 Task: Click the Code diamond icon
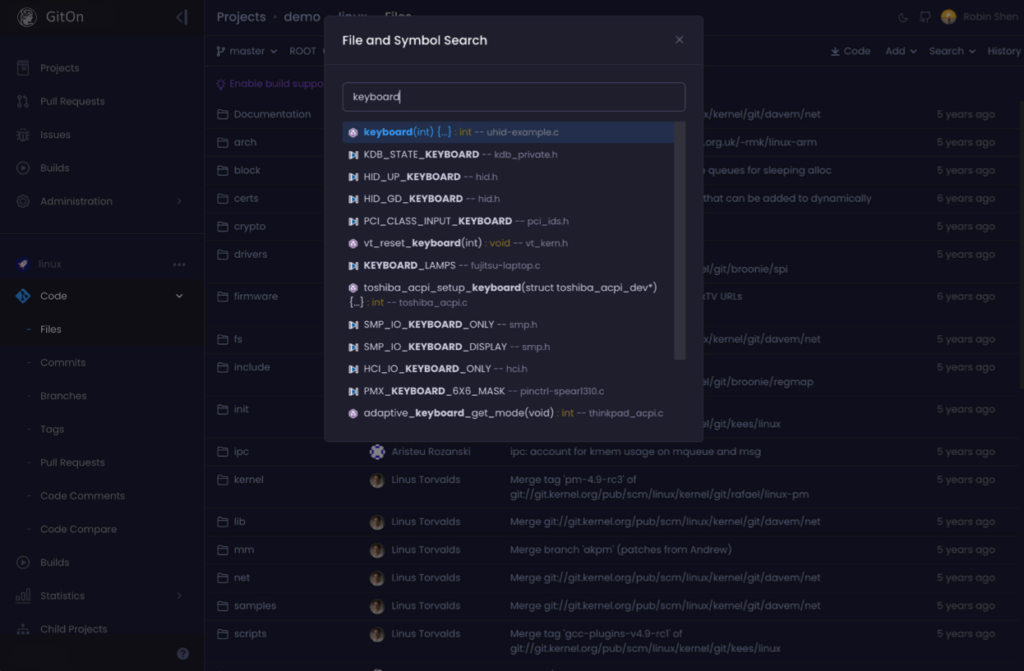tap(23, 296)
